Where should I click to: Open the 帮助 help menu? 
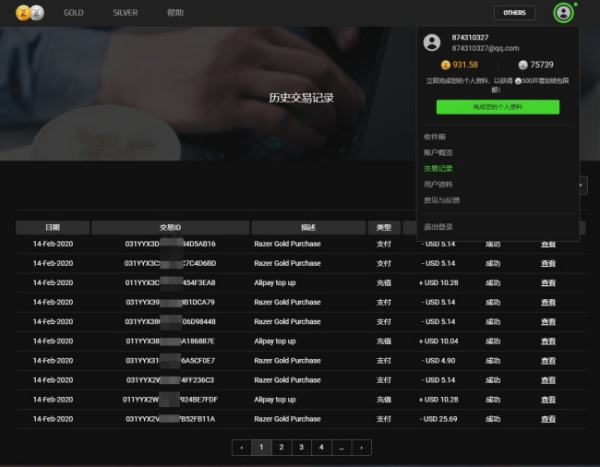(x=175, y=13)
